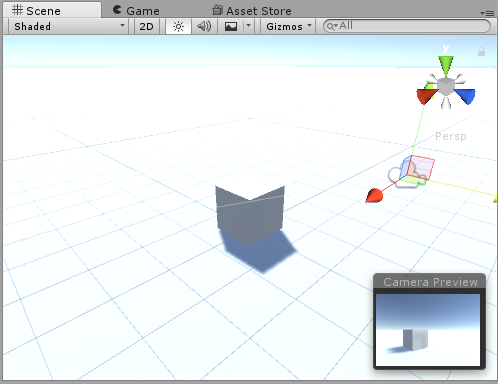Toggle the scene gizmo lock icon
Screen dimensions: 498x384
(x=481, y=51)
